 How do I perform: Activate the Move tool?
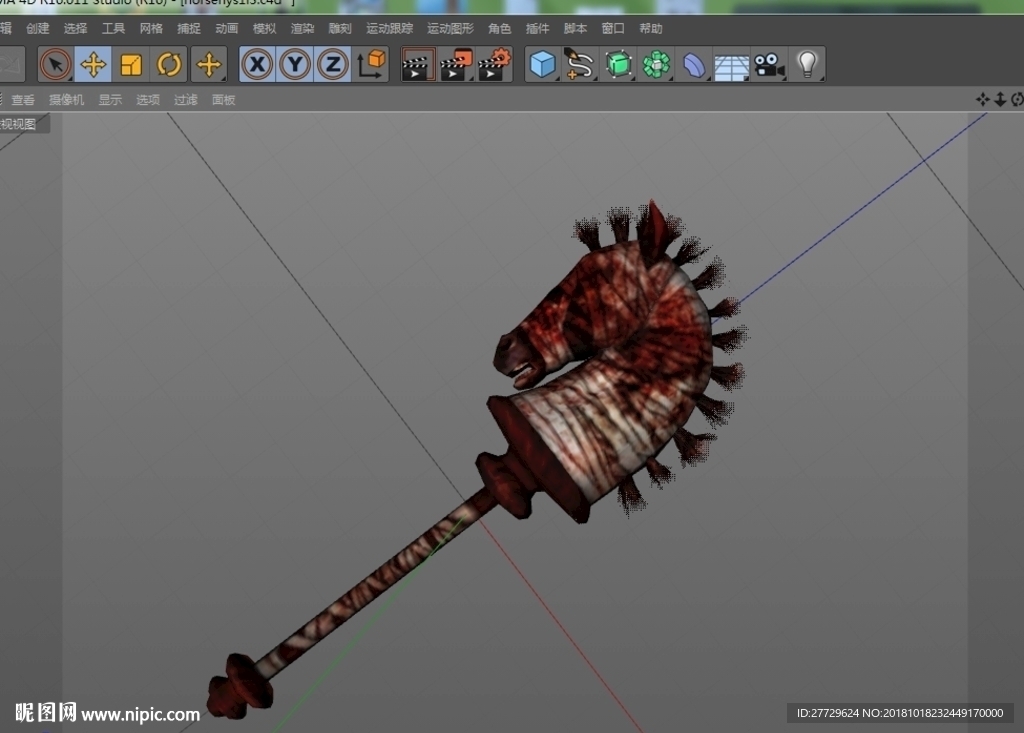point(93,65)
